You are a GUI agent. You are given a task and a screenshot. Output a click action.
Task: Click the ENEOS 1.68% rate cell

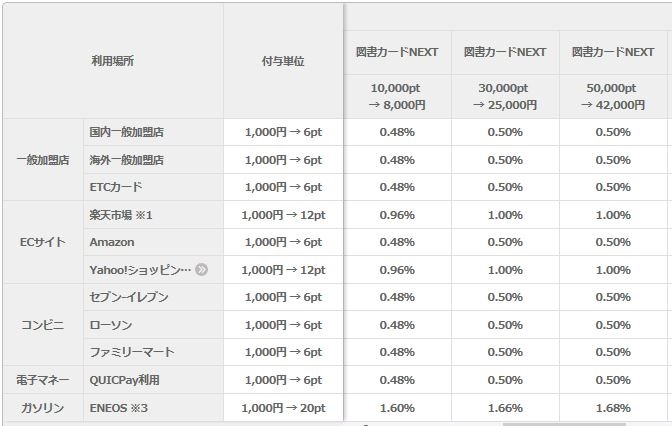(613, 408)
